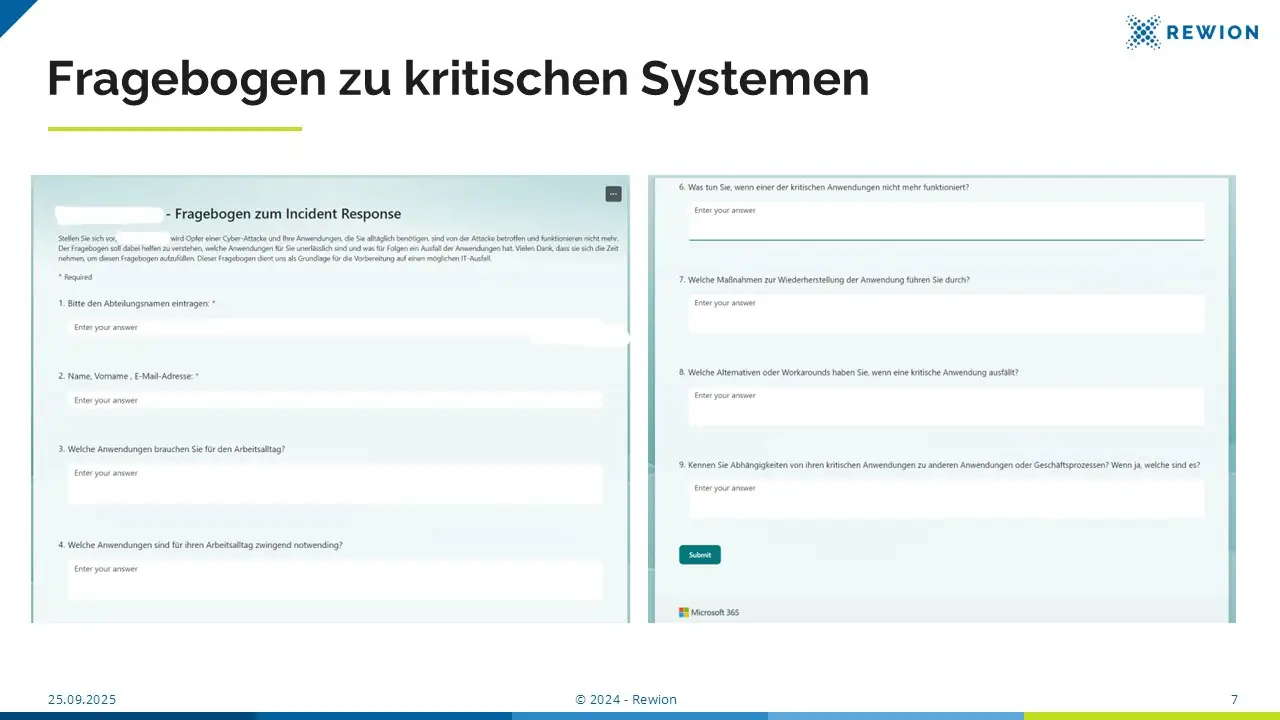
Task: Open the three-dots more options menu
Action: click(x=613, y=194)
